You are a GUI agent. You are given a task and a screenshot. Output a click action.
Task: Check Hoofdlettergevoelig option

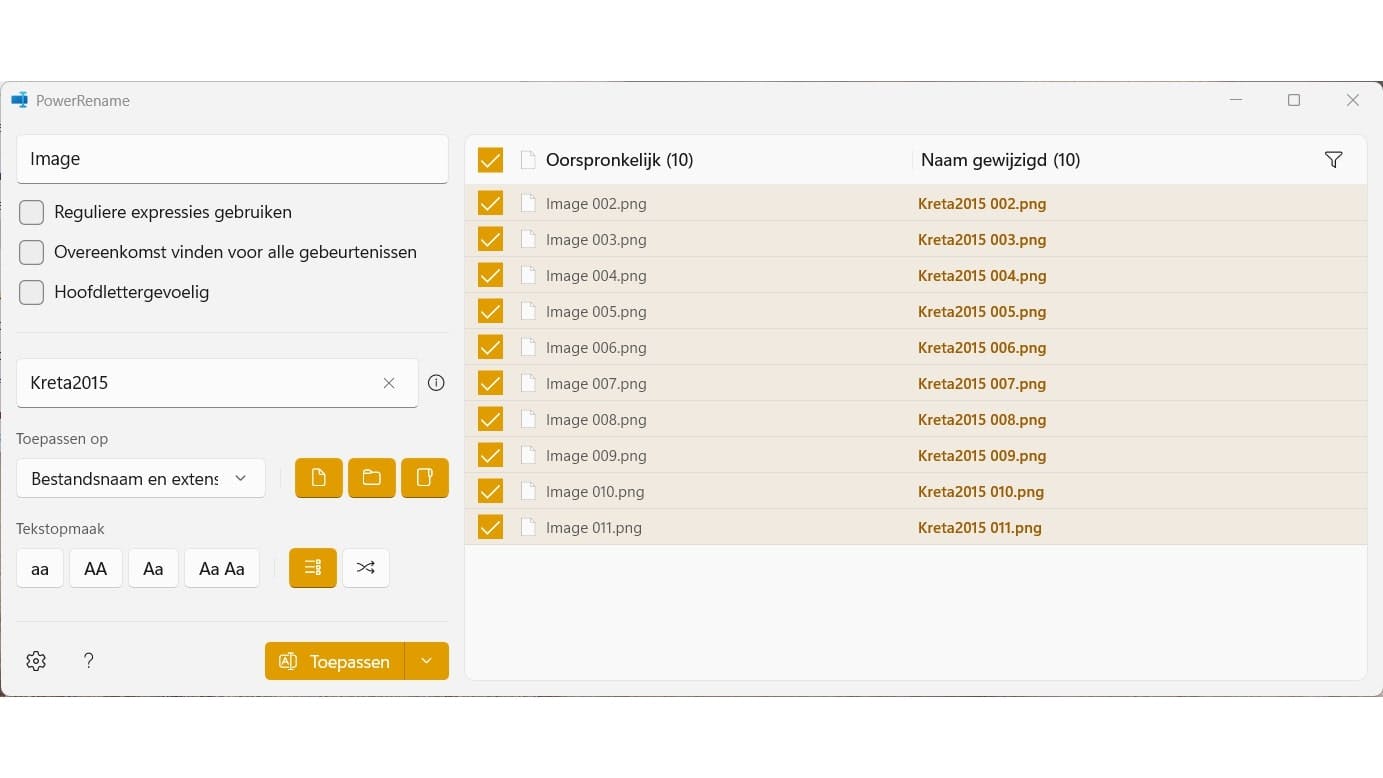tap(32, 292)
